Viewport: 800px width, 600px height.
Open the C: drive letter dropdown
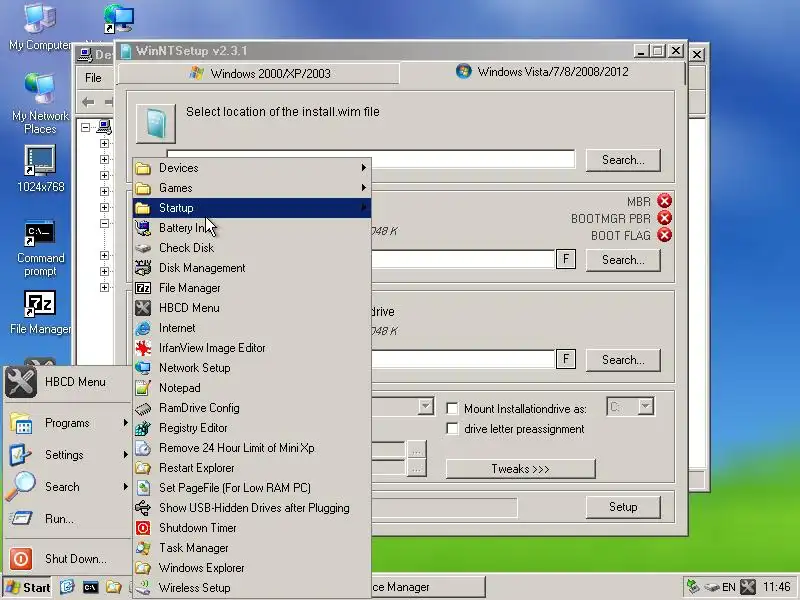pyautogui.click(x=645, y=407)
